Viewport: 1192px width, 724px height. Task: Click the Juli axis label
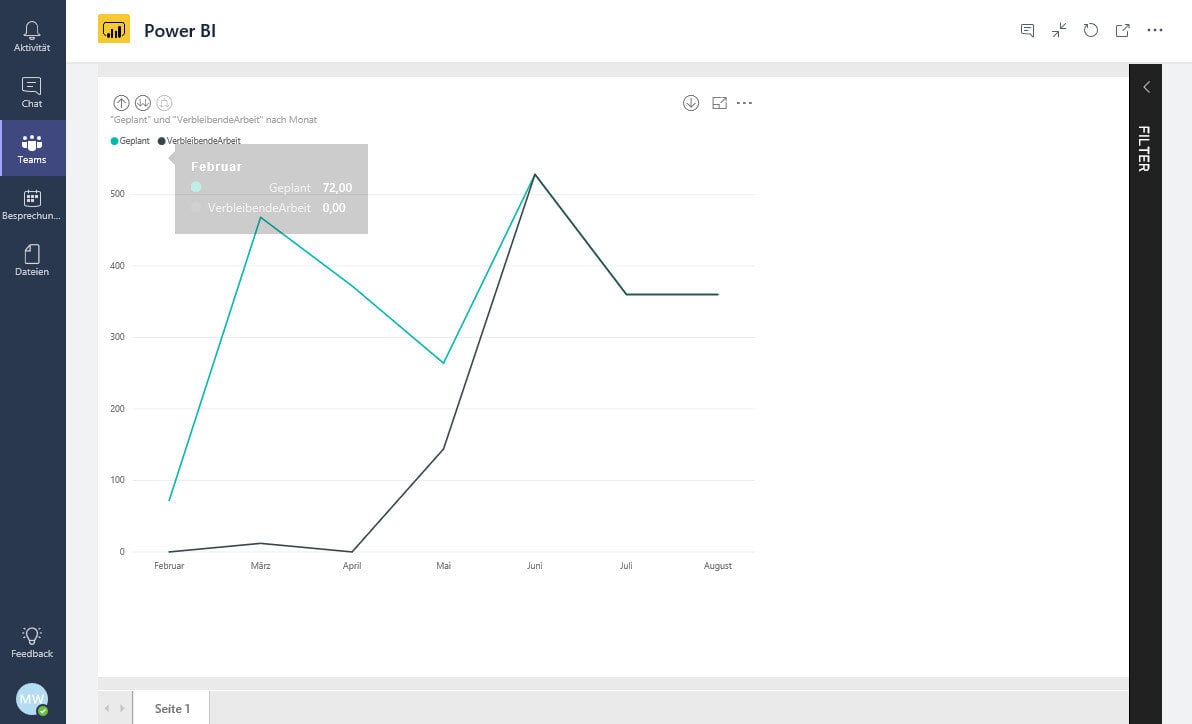click(626, 565)
